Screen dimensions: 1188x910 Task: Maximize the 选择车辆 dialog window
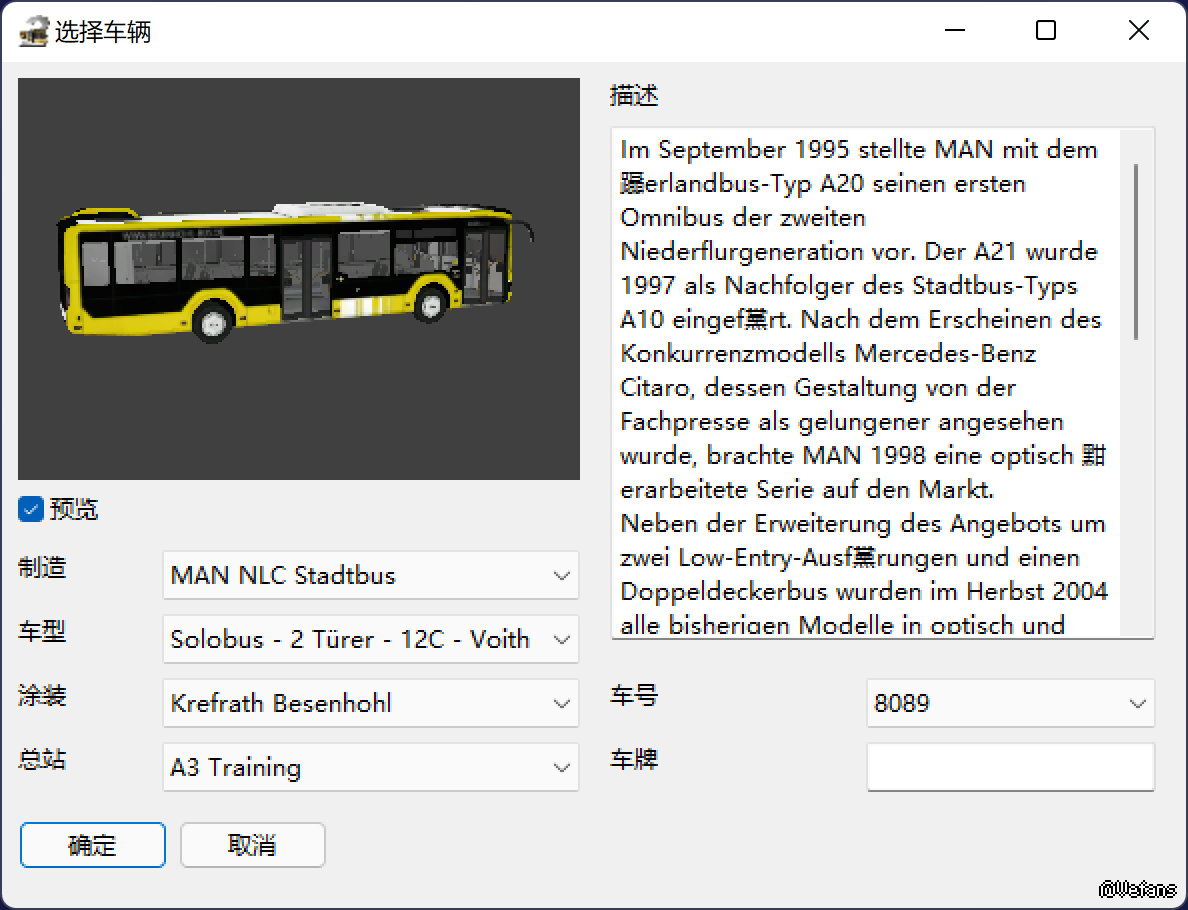point(1046,31)
